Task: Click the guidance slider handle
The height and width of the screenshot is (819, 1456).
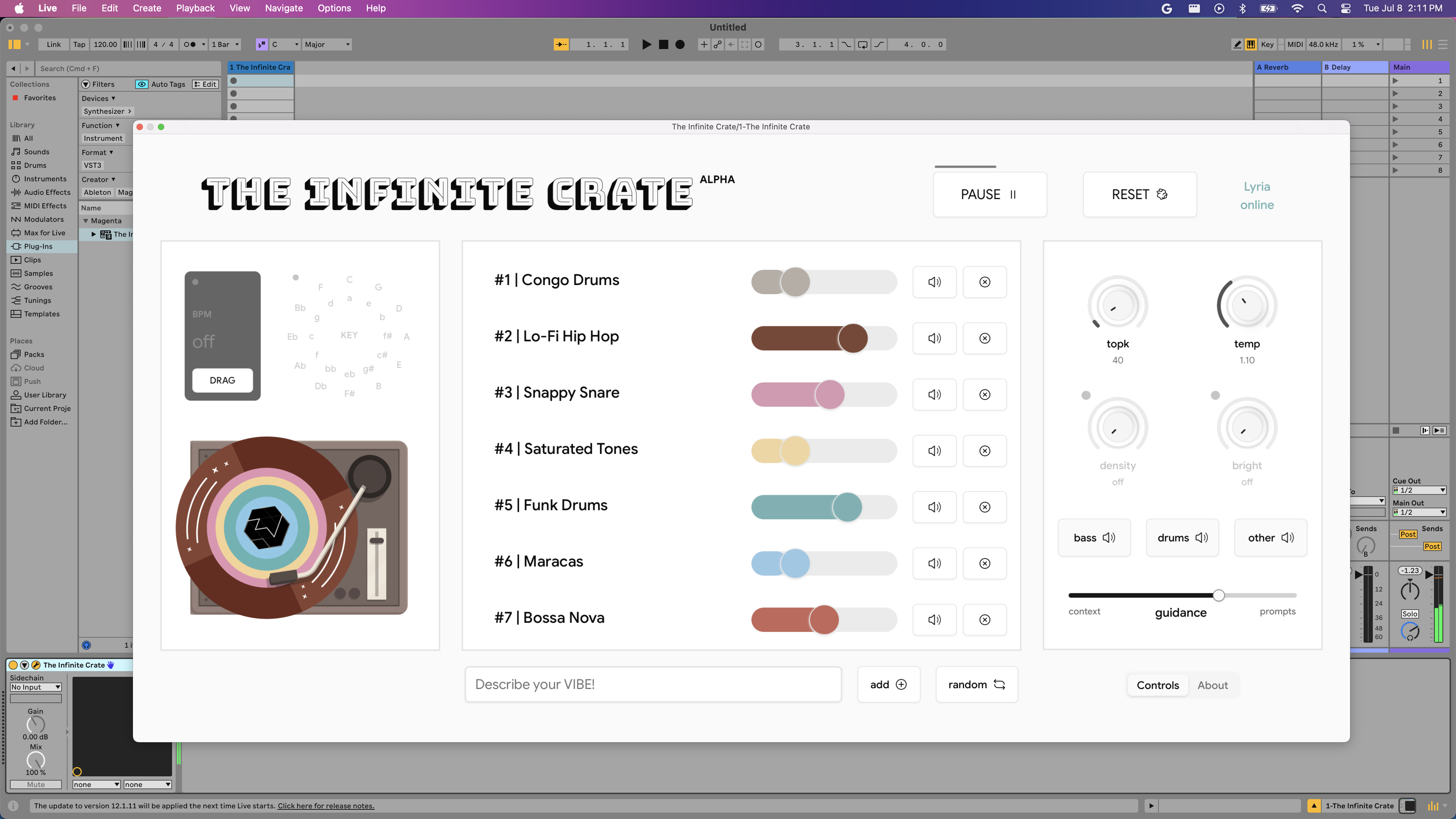Action: 1219,595
